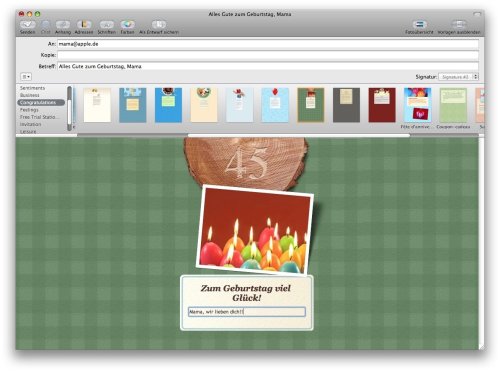
Task: Choose the peach template with round photo
Action: click(x=204, y=105)
